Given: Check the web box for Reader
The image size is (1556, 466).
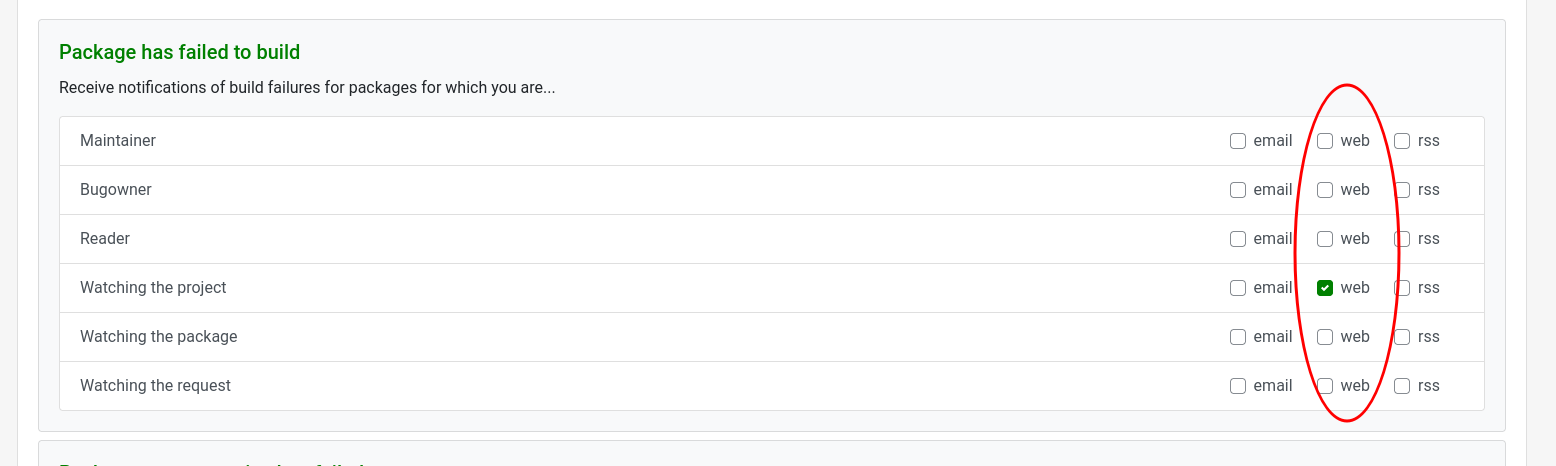Looking at the screenshot, I should click(1325, 239).
